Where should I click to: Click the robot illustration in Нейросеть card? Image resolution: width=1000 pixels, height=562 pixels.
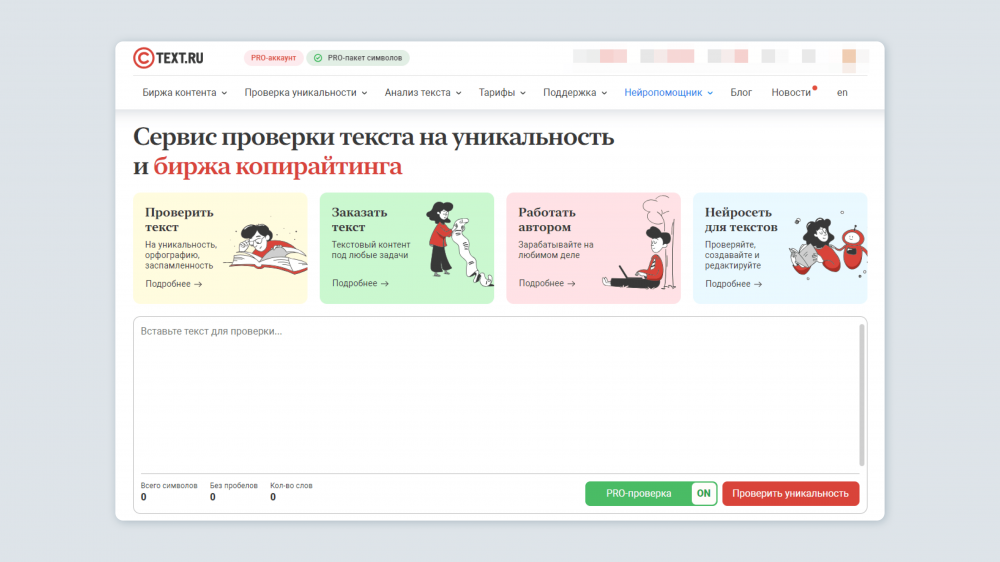pos(852,248)
